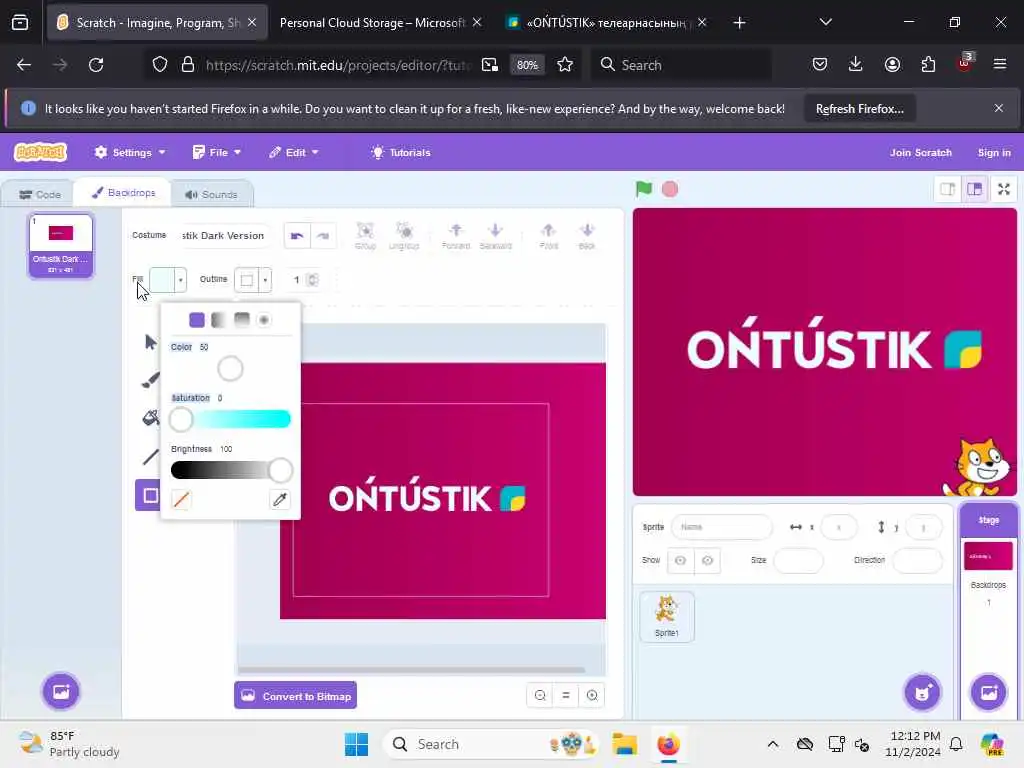Select the Ontustik Dark backdrop thumbnail
Screen dimensions: 1024x768
click(60, 246)
